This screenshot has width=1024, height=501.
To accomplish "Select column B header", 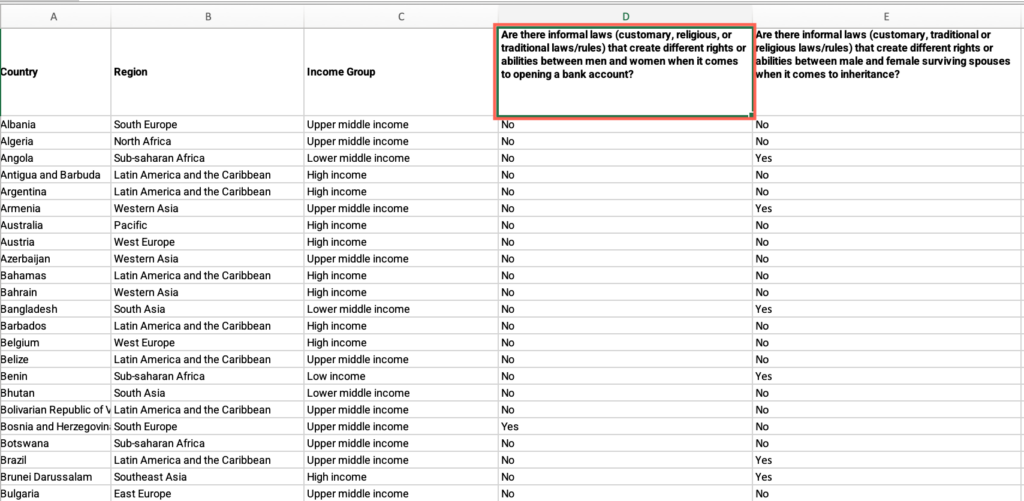I will [x=208, y=18].
